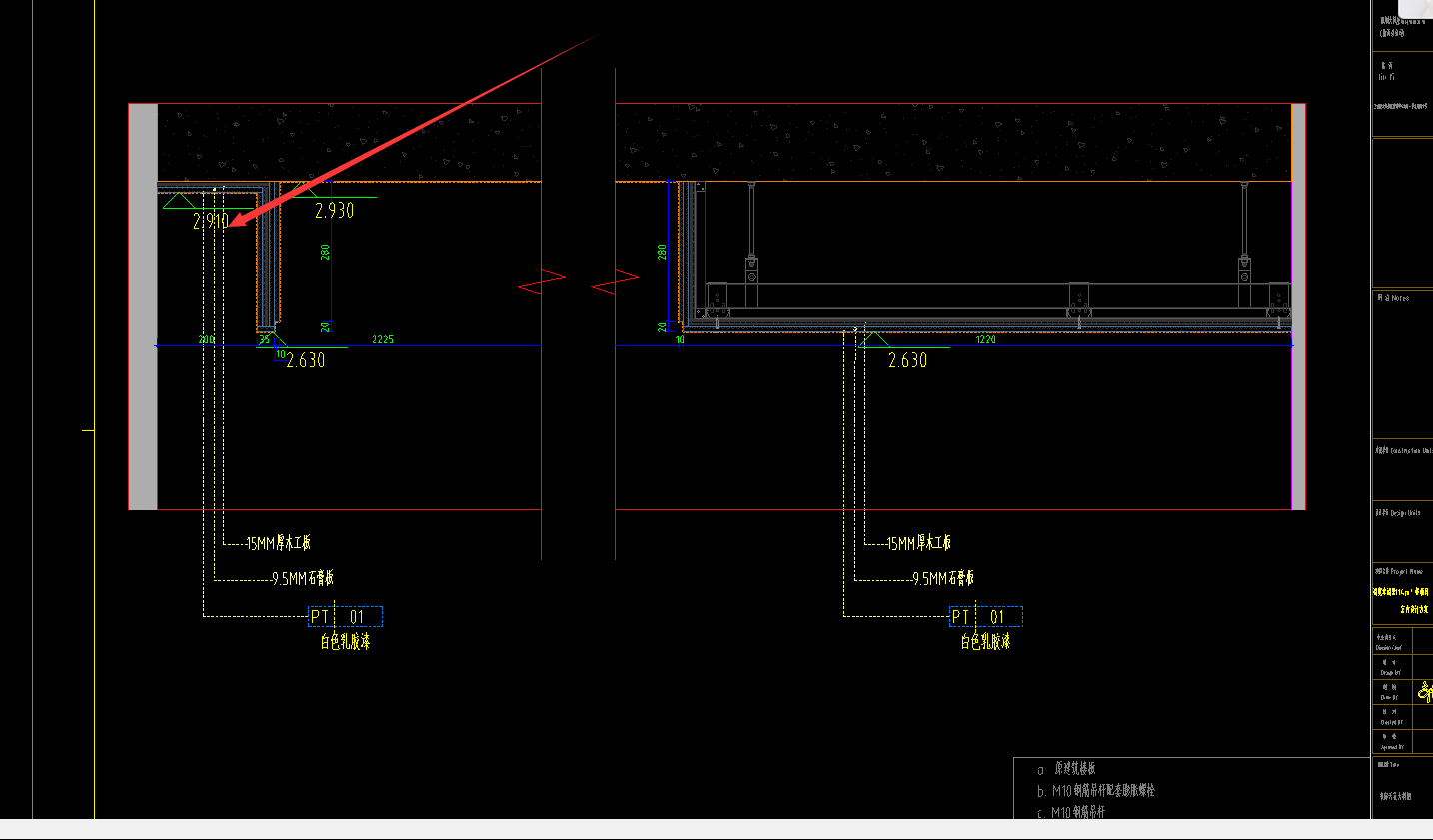This screenshot has height=840, width=1433.
Task: Pick the 10 dimension beside left 2.630
Action: click(x=281, y=354)
